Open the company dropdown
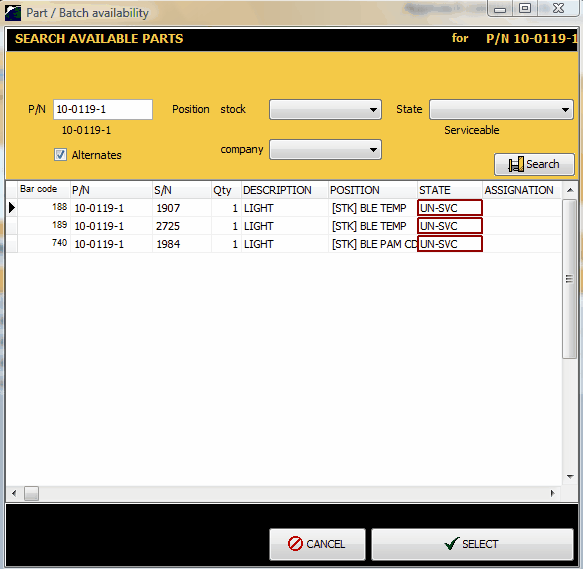This screenshot has width=583, height=569. [325, 150]
